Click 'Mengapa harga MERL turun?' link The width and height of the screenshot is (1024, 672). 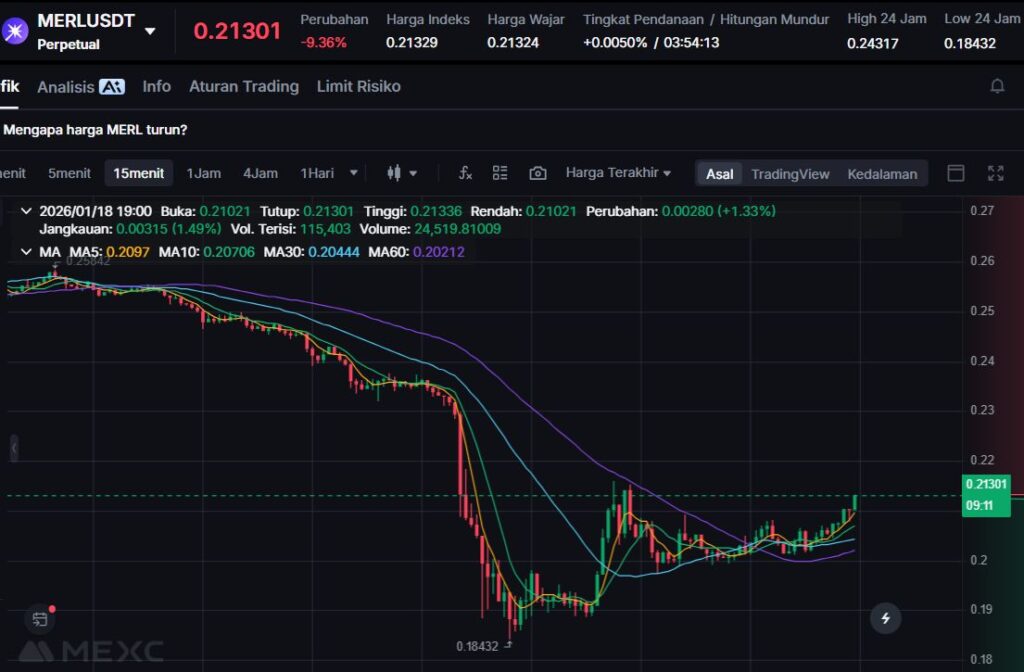[x=96, y=129]
